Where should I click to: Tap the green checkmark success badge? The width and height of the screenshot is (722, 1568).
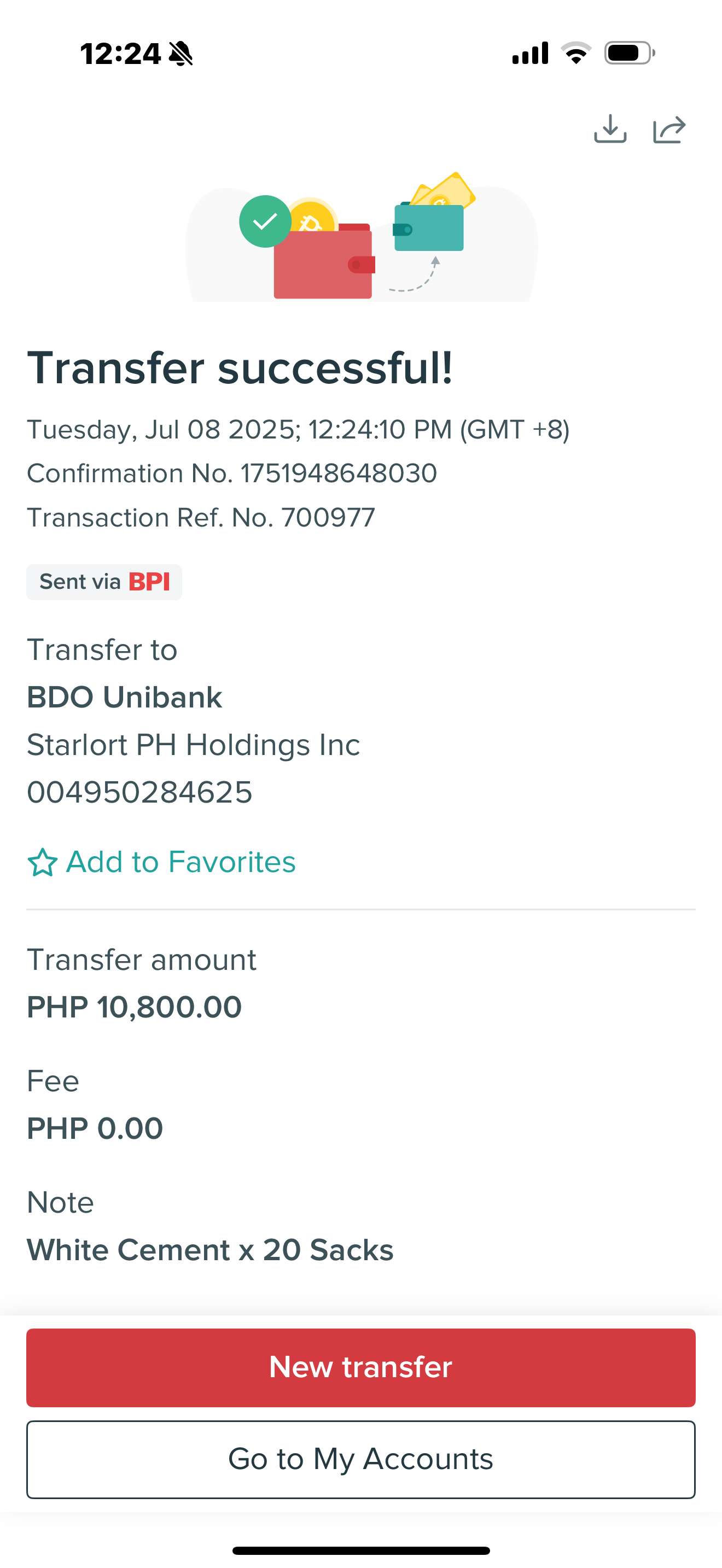click(x=265, y=221)
